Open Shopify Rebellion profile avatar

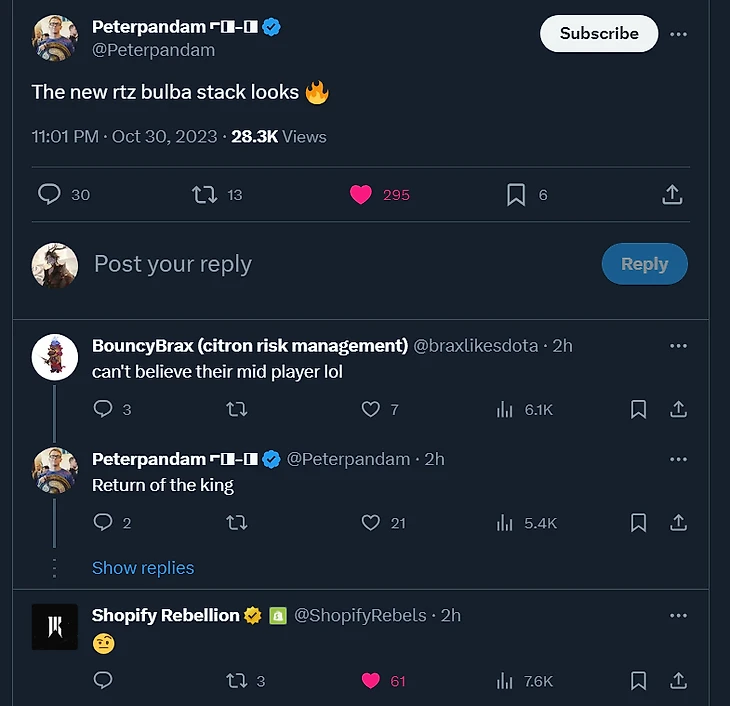pyautogui.click(x=55, y=627)
